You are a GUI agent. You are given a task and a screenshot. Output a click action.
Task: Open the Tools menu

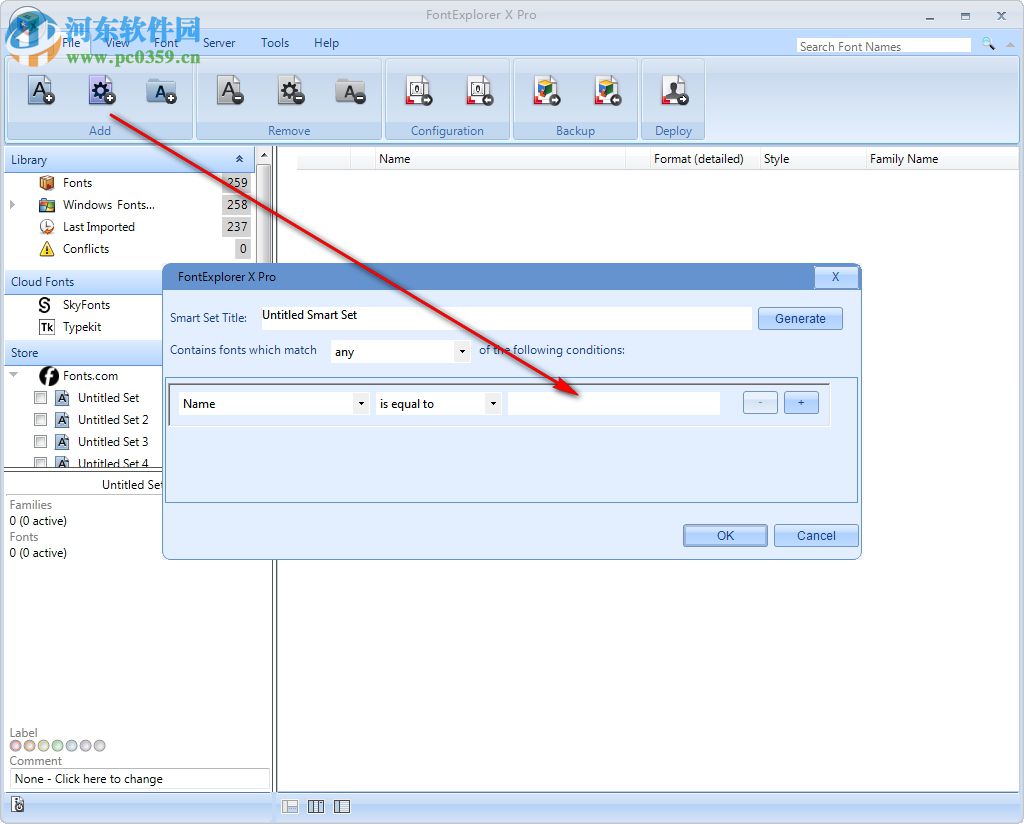pos(275,43)
